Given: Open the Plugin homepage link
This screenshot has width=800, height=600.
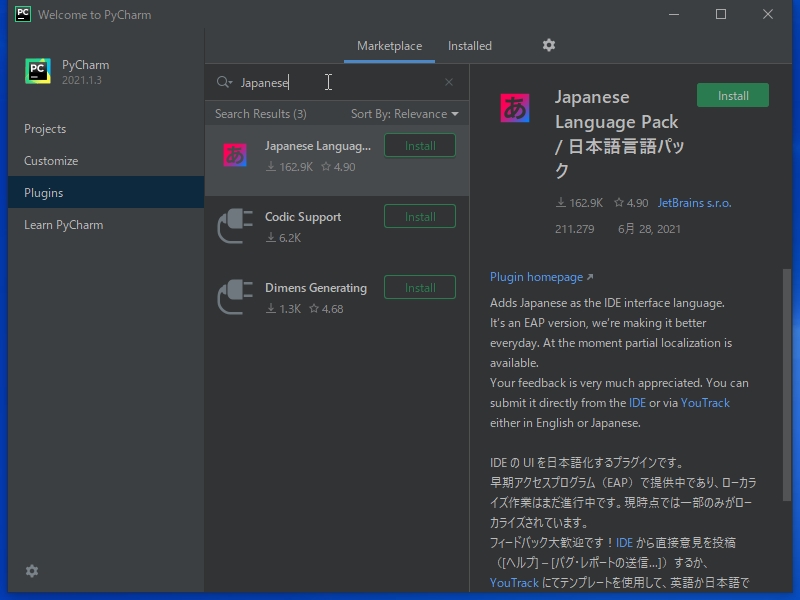Looking at the screenshot, I should tap(541, 277).
